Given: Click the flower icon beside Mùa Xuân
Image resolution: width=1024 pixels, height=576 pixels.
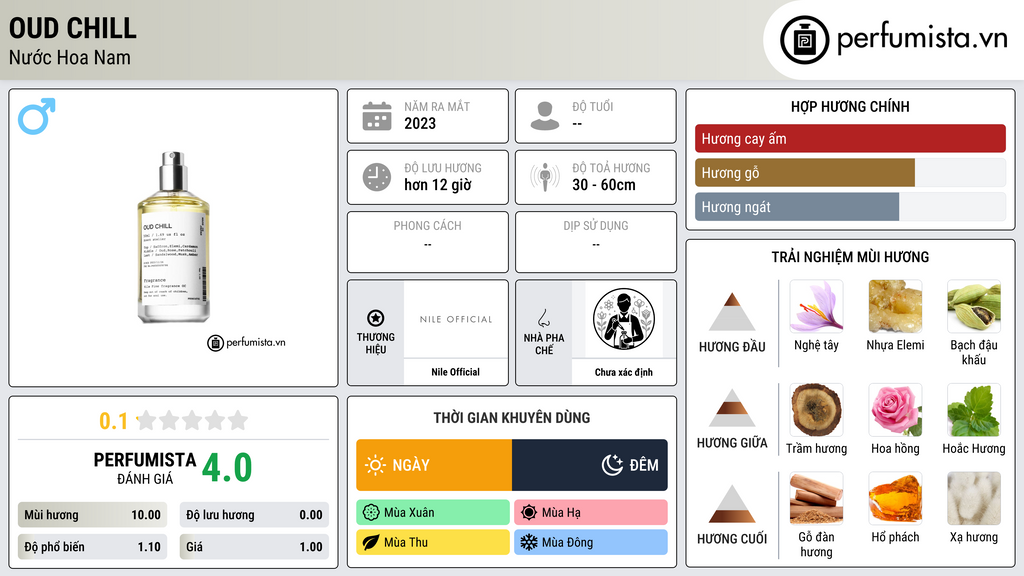Looking at the screenshot, I should coord(371,513).
